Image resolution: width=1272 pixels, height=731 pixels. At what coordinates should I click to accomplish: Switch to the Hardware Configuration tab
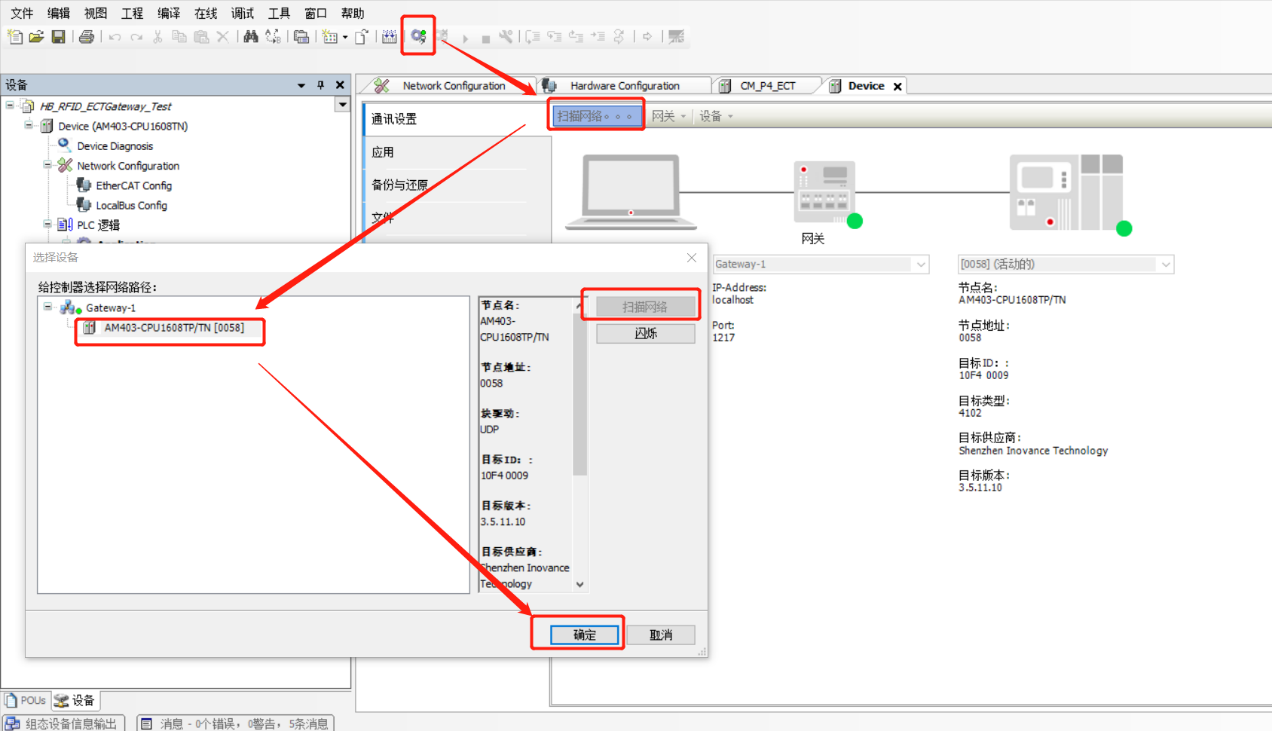click(625, 86)
